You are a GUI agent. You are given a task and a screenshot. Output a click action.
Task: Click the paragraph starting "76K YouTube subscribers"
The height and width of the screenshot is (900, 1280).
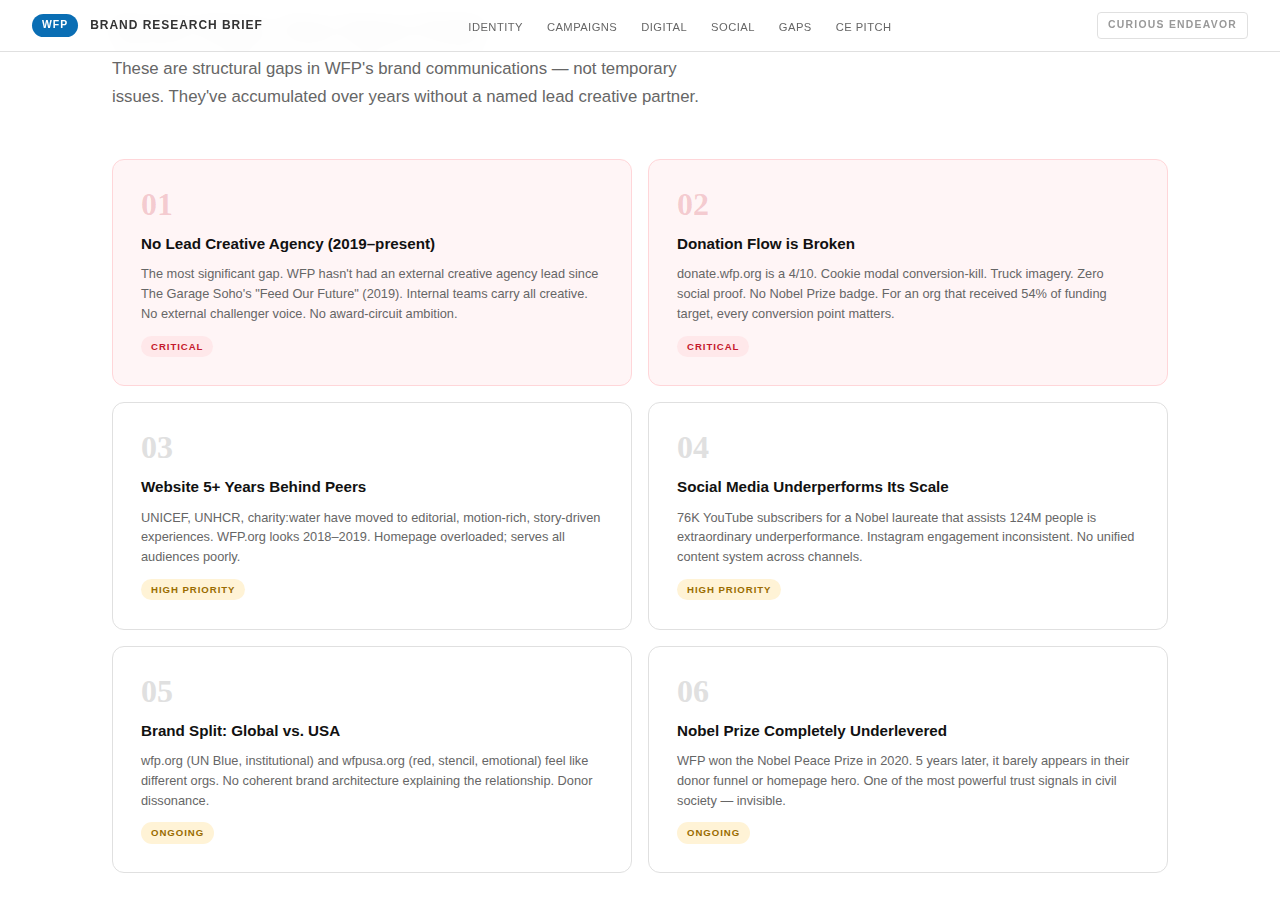tap(906, 537)
